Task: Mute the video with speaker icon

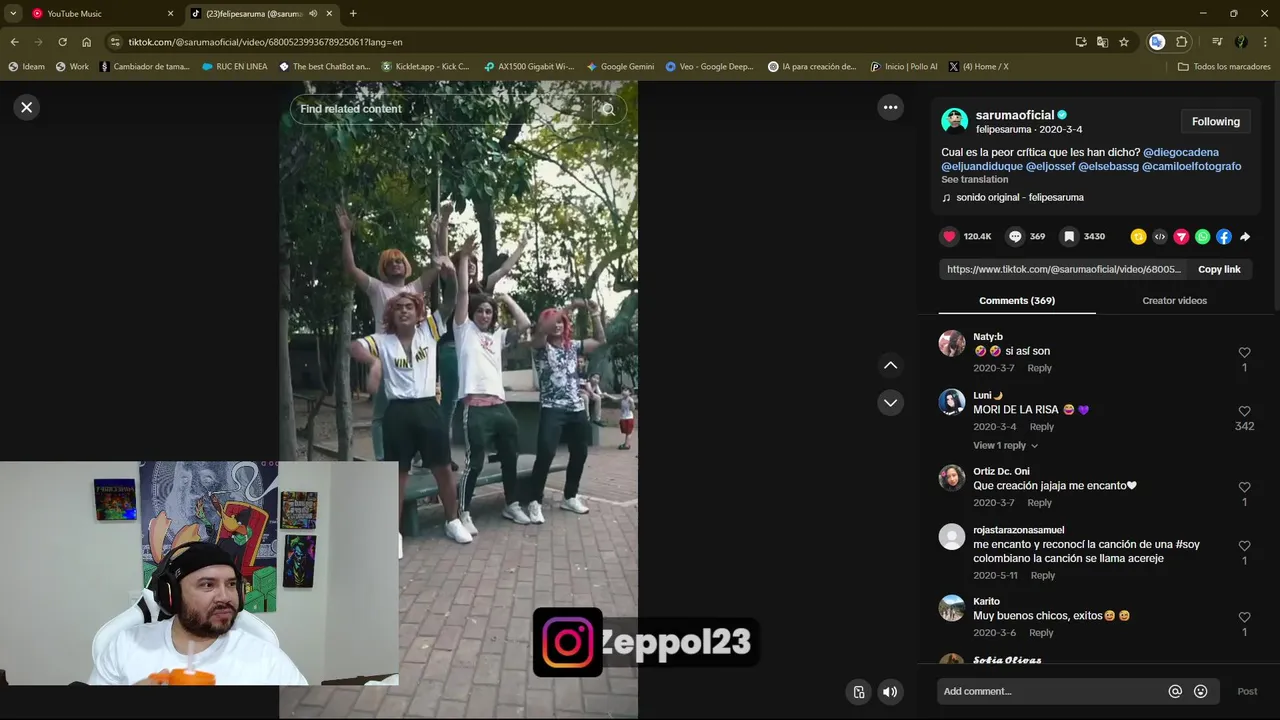Action: coord(889,691)
